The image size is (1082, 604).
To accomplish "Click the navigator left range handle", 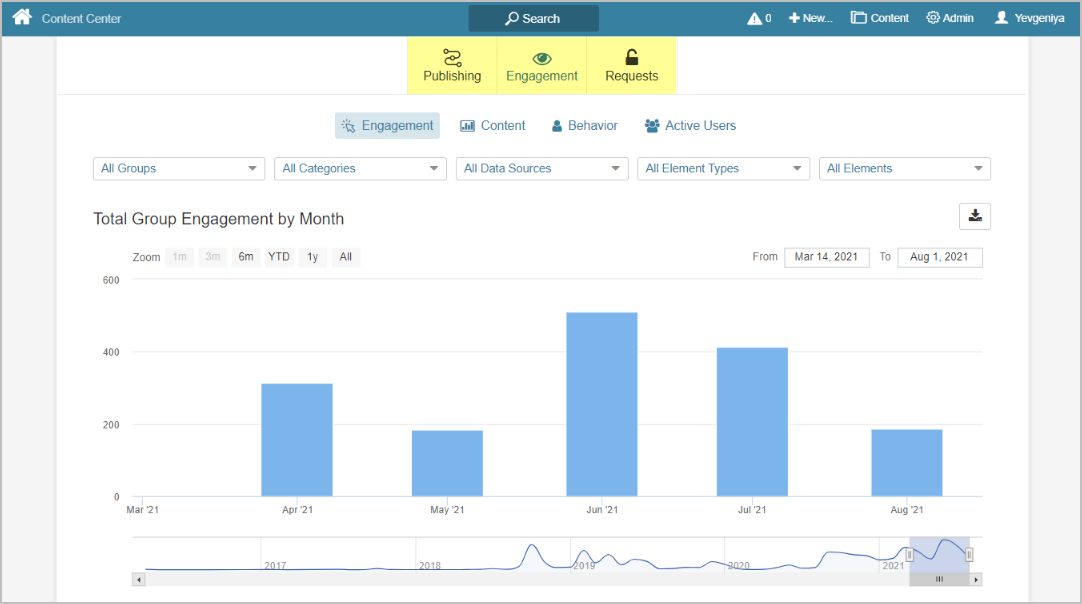I will click(x=909, y=554).
